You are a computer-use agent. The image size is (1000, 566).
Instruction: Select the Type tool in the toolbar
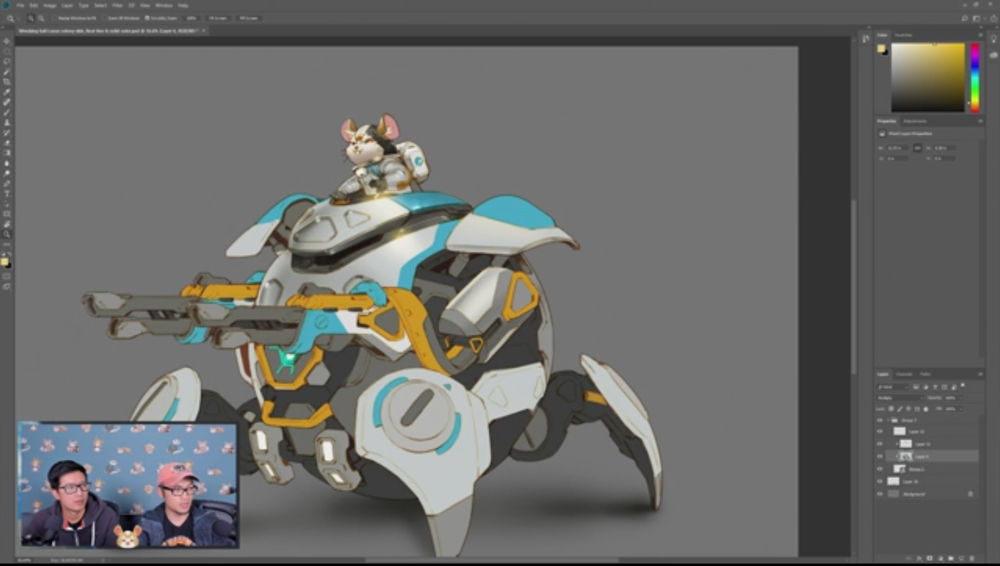6,193
